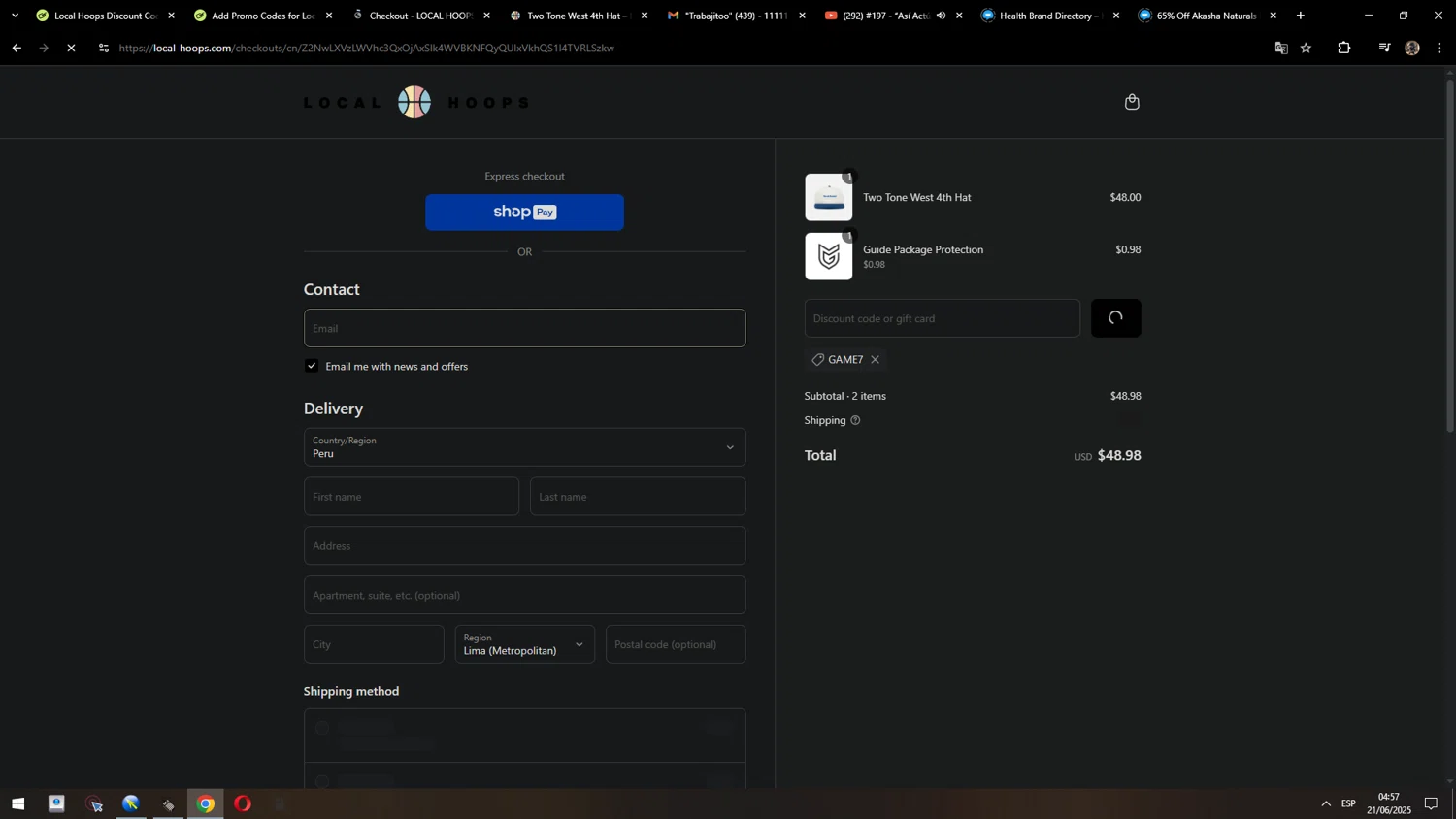Open the browser extensions puzzle icon
1456x819 pixels.
1344,48
